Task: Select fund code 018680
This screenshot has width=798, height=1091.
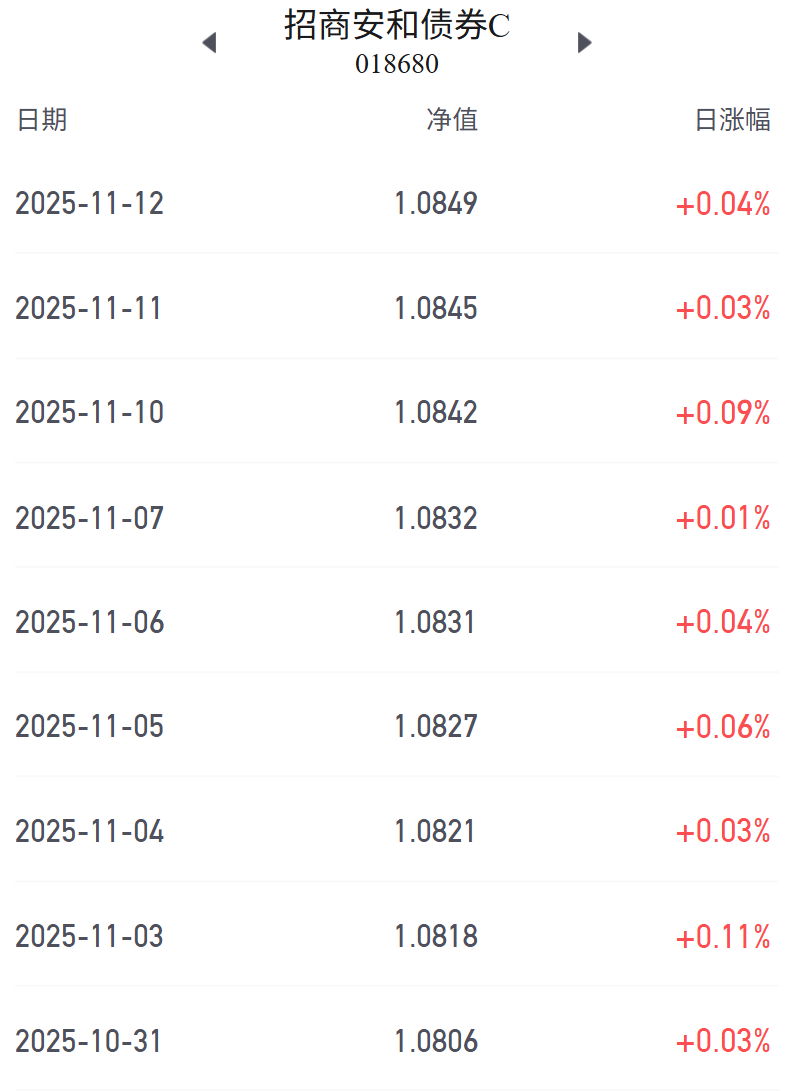Action: point(397,64)
